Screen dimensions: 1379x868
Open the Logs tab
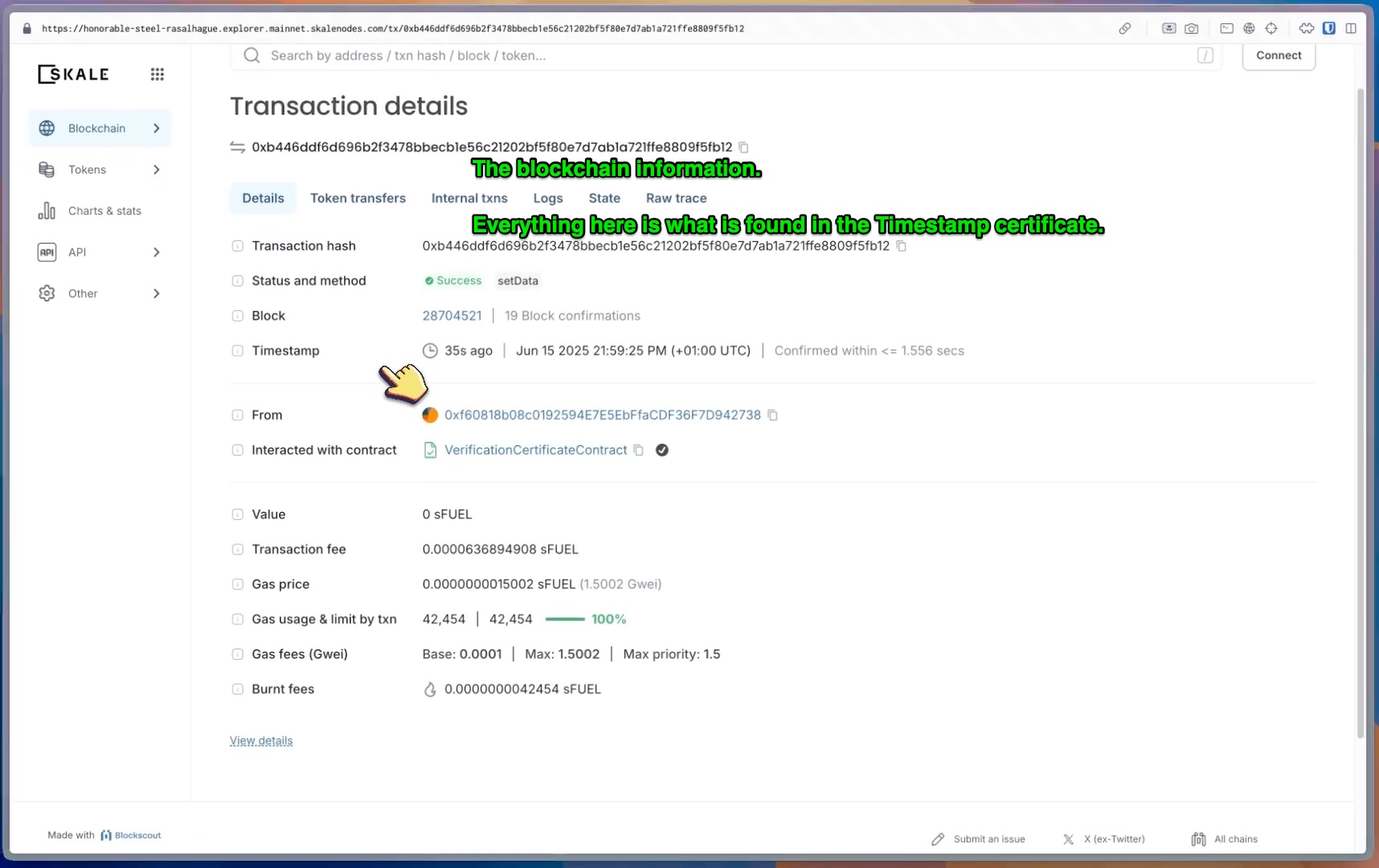(548, 199)
